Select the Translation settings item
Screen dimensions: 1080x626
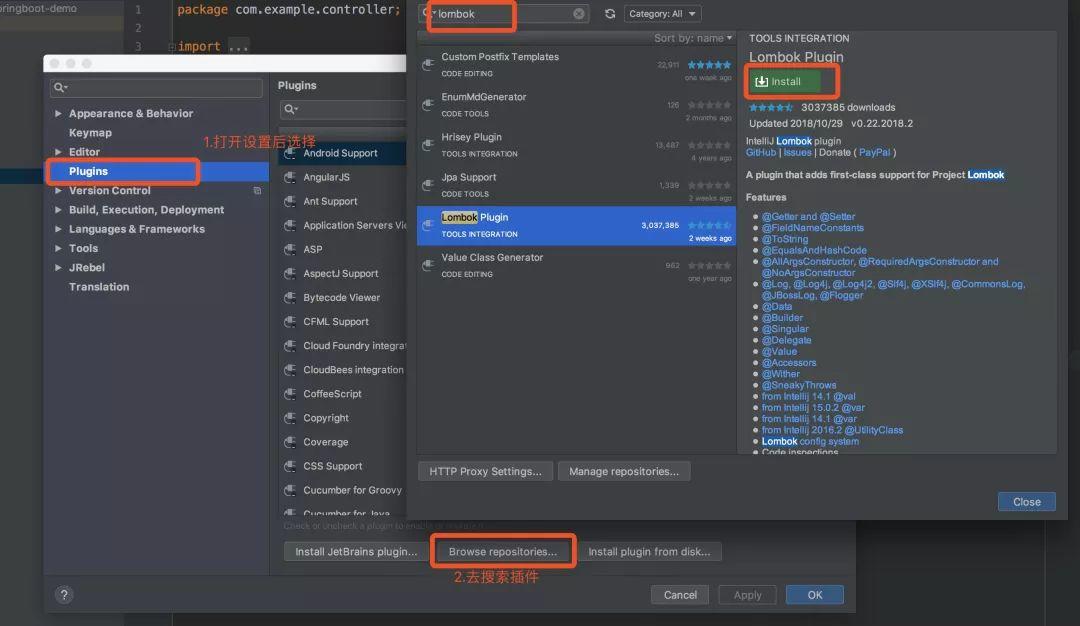coord(99,287)
